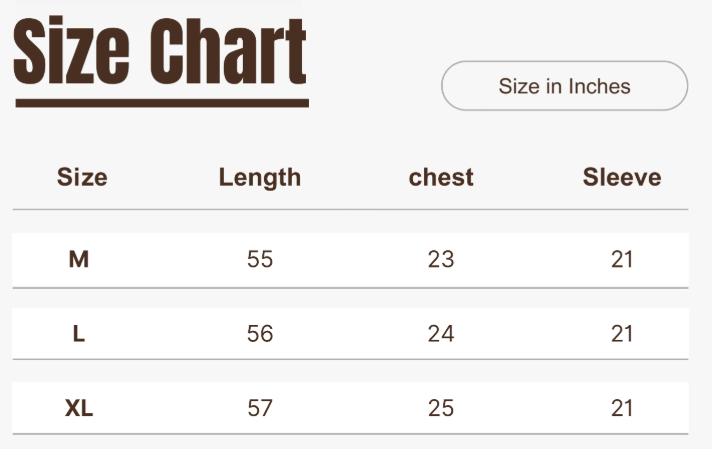
Task: Click the chest value 25 for XL
Action: click(x=441, y=408)
